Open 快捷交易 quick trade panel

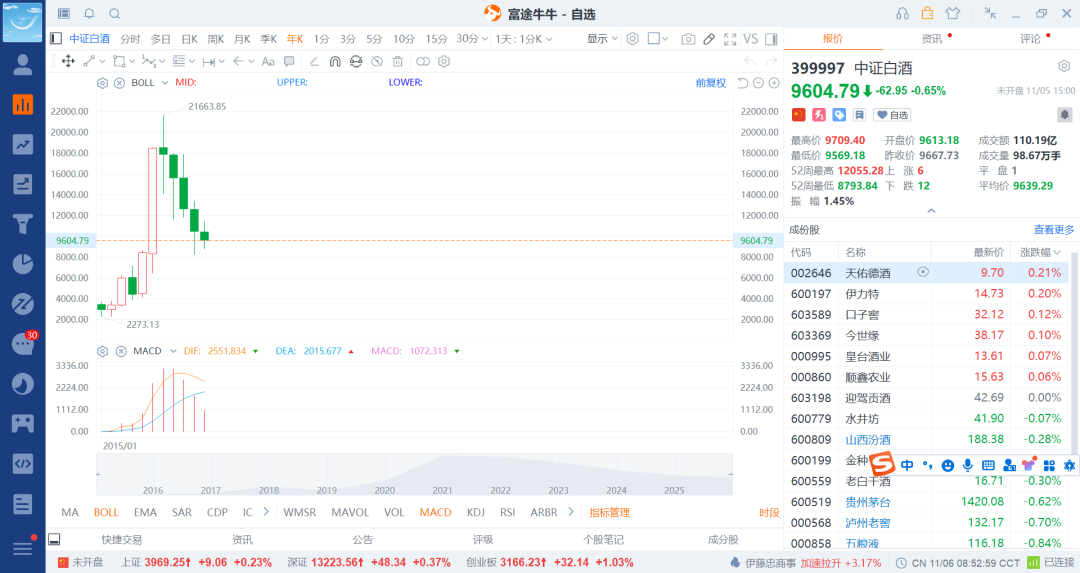(122, 539)
